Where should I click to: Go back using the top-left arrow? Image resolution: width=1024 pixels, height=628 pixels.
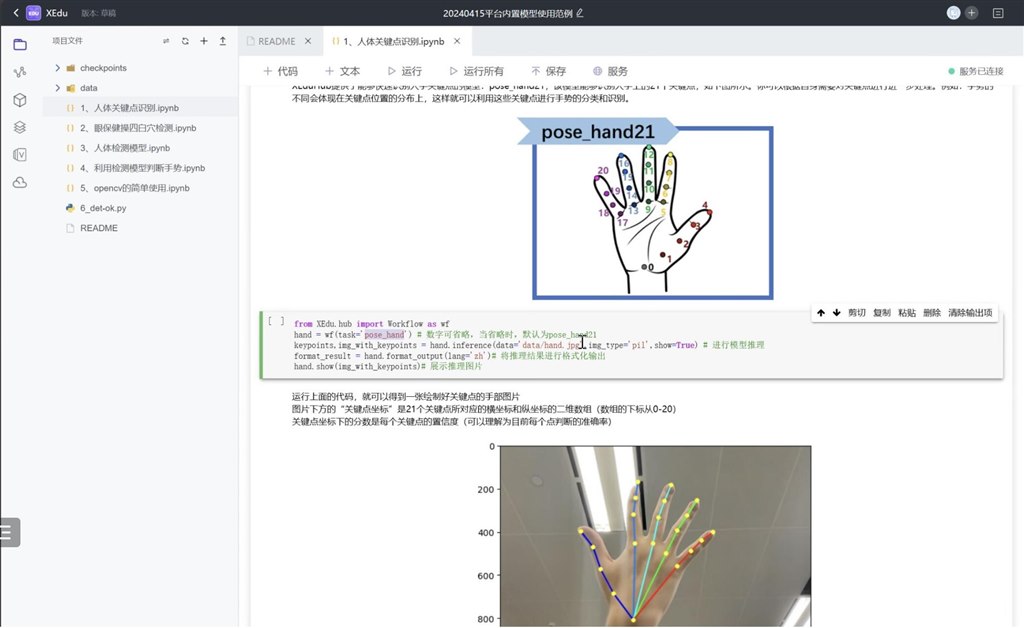[x=16, y=12]
